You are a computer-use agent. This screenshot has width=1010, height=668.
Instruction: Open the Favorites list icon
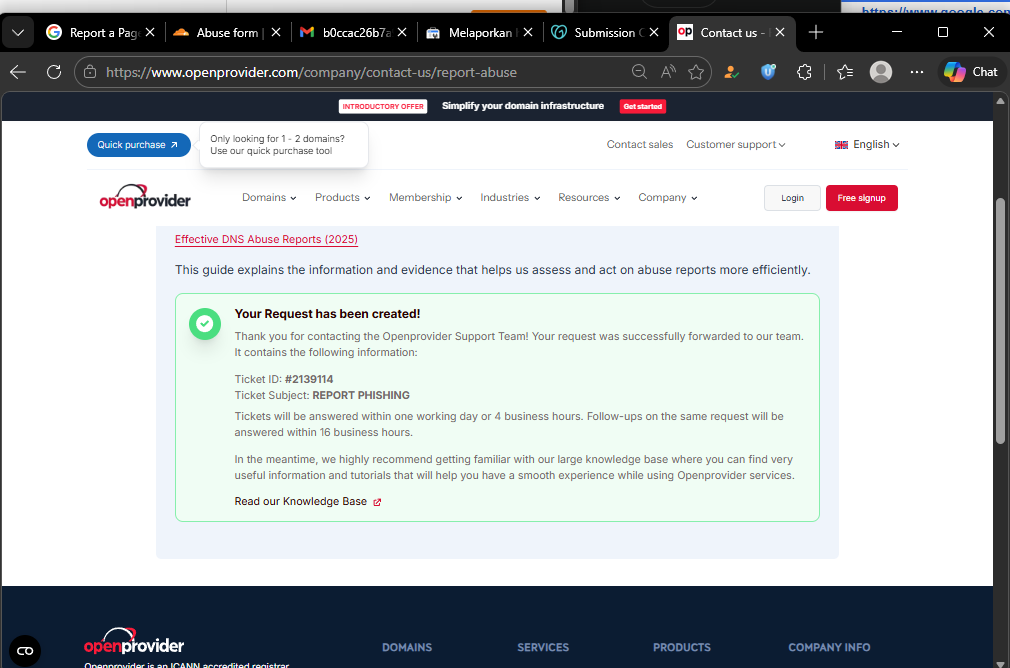point(845,72)
